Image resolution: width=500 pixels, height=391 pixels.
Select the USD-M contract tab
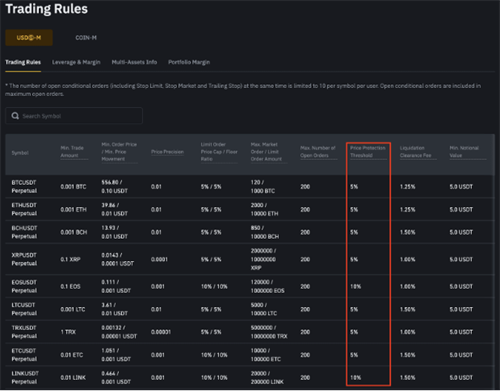pos(29,38)
